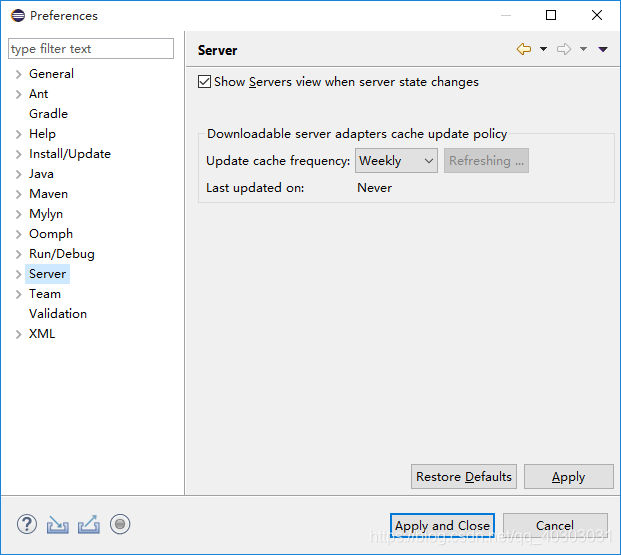Click Apply and Close
The height and width of the screenshot is (555, 621).
(x=442, y=526)
